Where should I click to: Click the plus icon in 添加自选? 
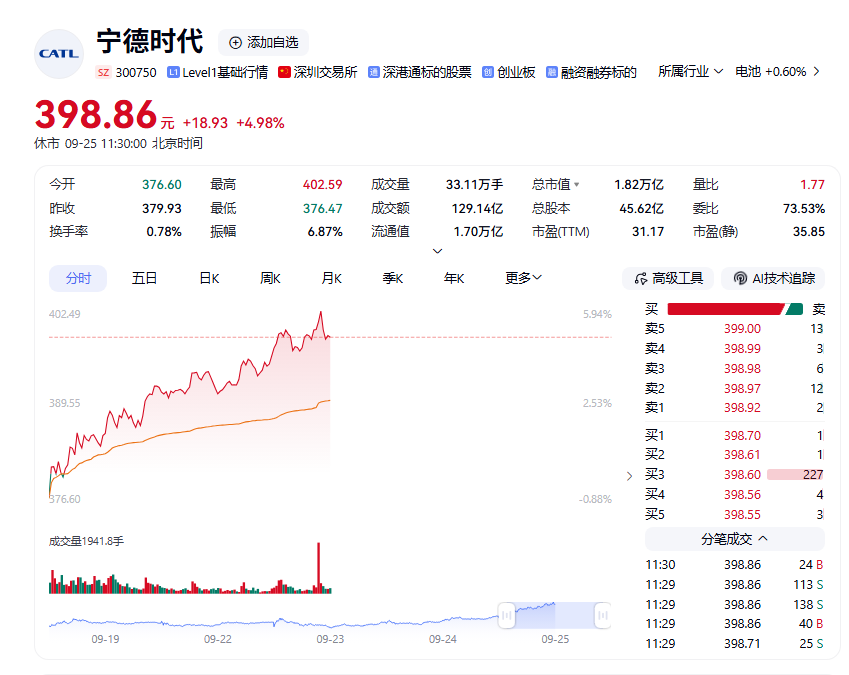pos(236,43)
